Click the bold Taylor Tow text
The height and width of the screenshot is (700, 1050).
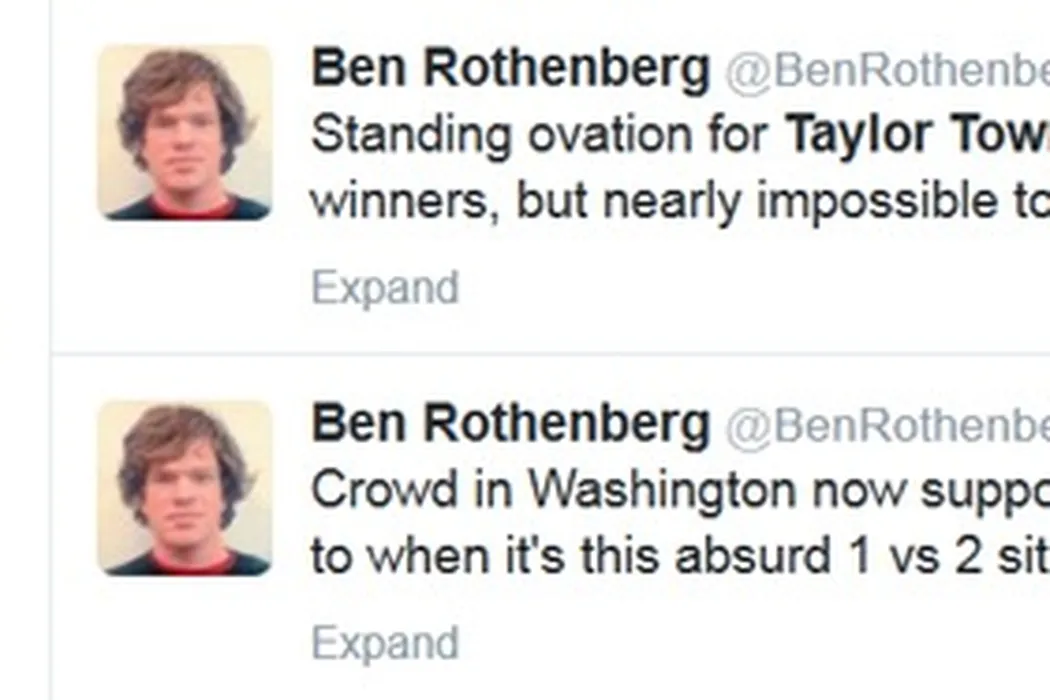point(915,135)
